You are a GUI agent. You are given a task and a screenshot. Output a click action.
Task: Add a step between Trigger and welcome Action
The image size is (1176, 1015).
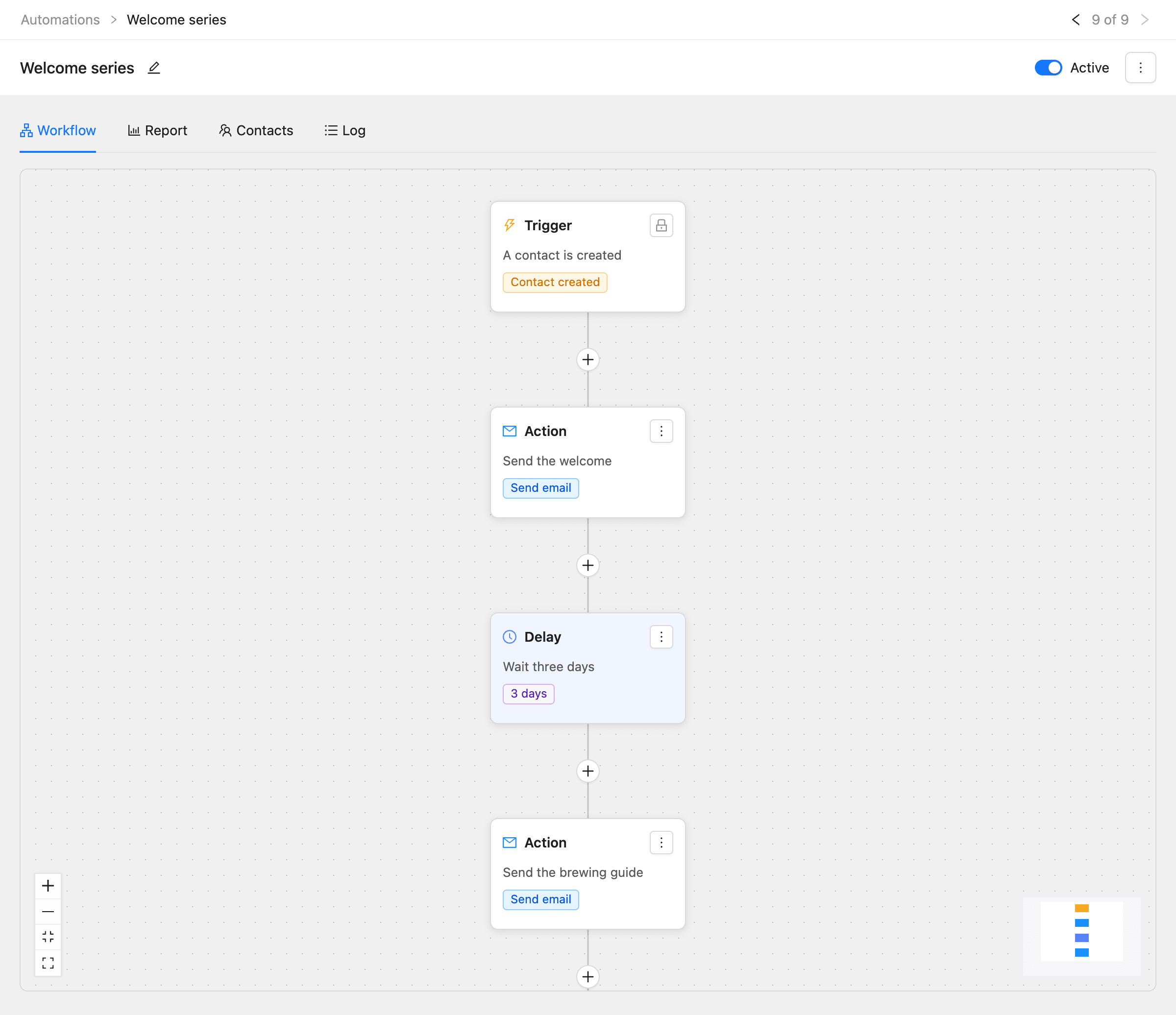(x=588, y=360)
